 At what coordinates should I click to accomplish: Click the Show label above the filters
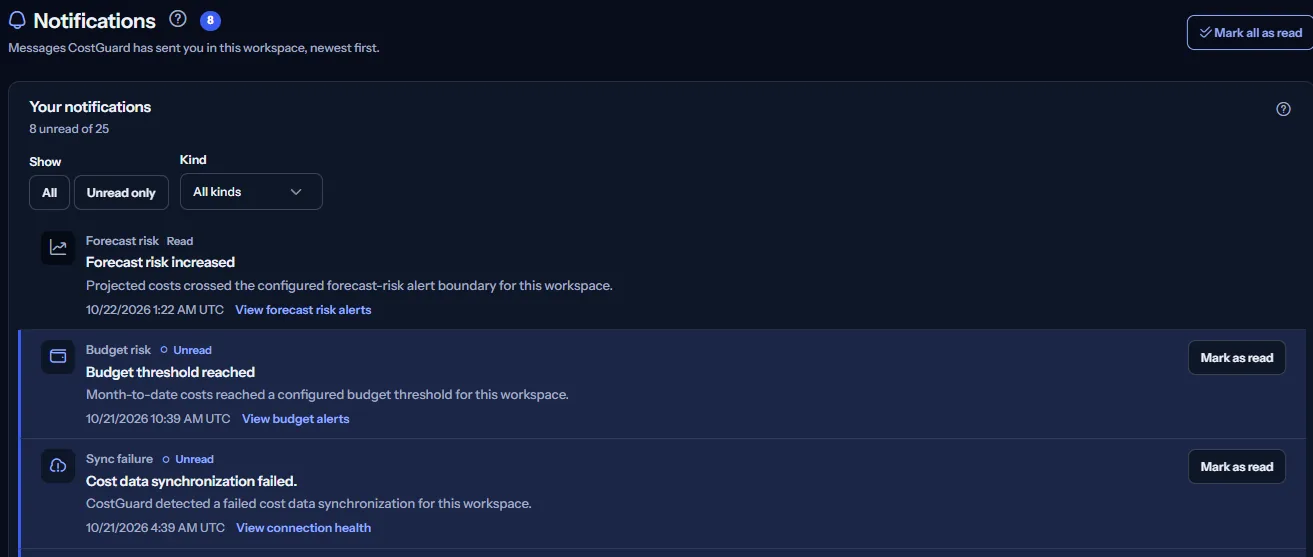click(45, 161)
